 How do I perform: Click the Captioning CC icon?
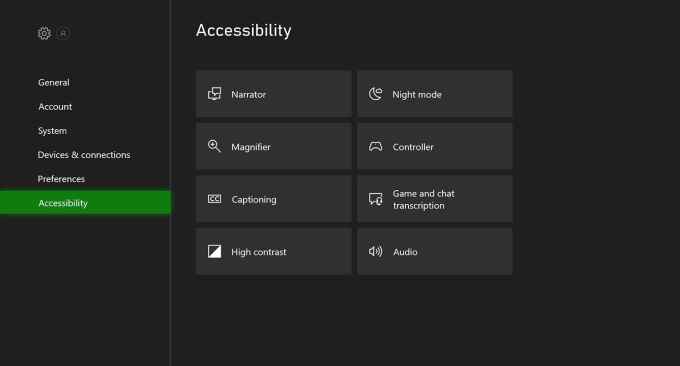tap(214, 199)
